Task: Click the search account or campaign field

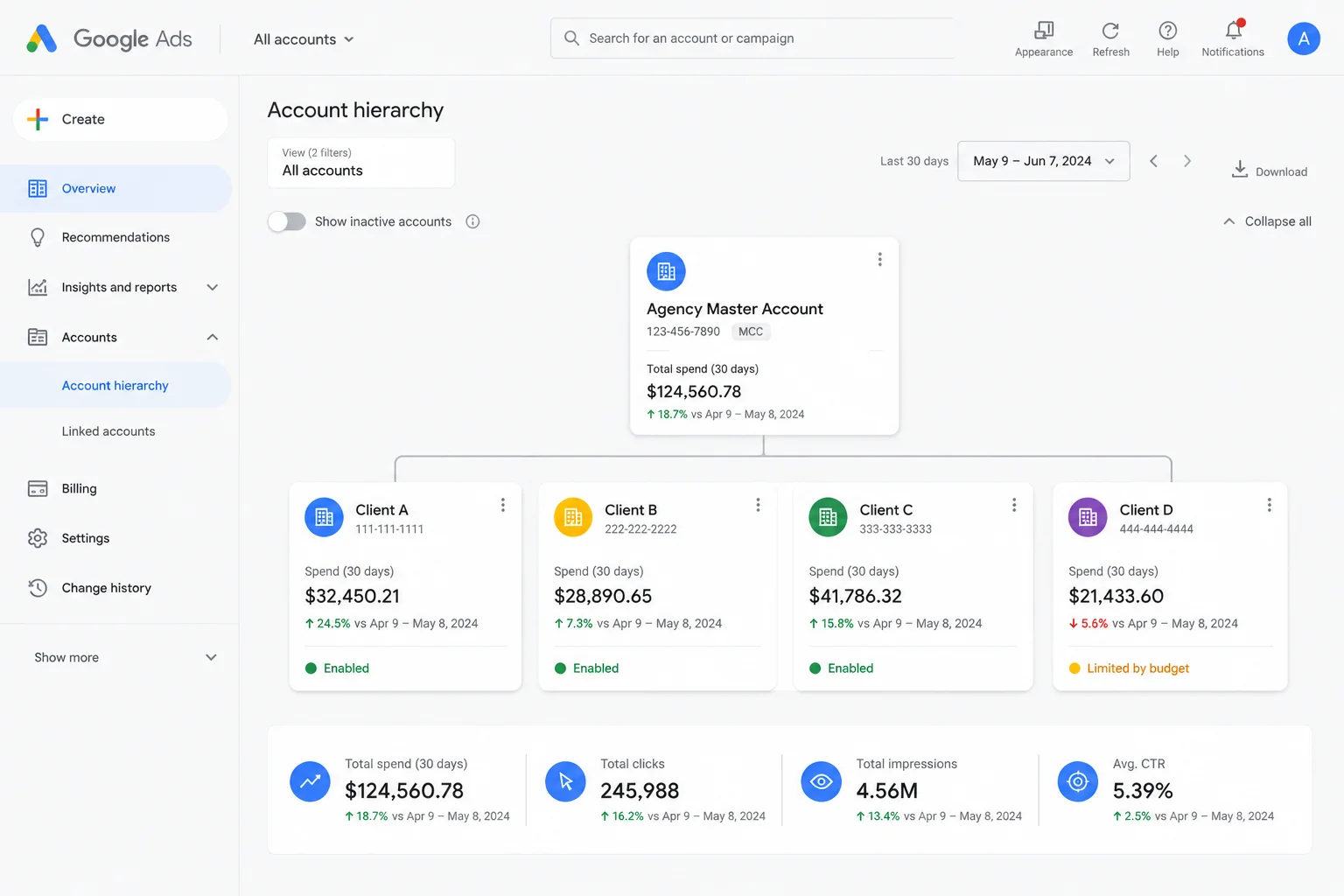Action: pos(752,38)
